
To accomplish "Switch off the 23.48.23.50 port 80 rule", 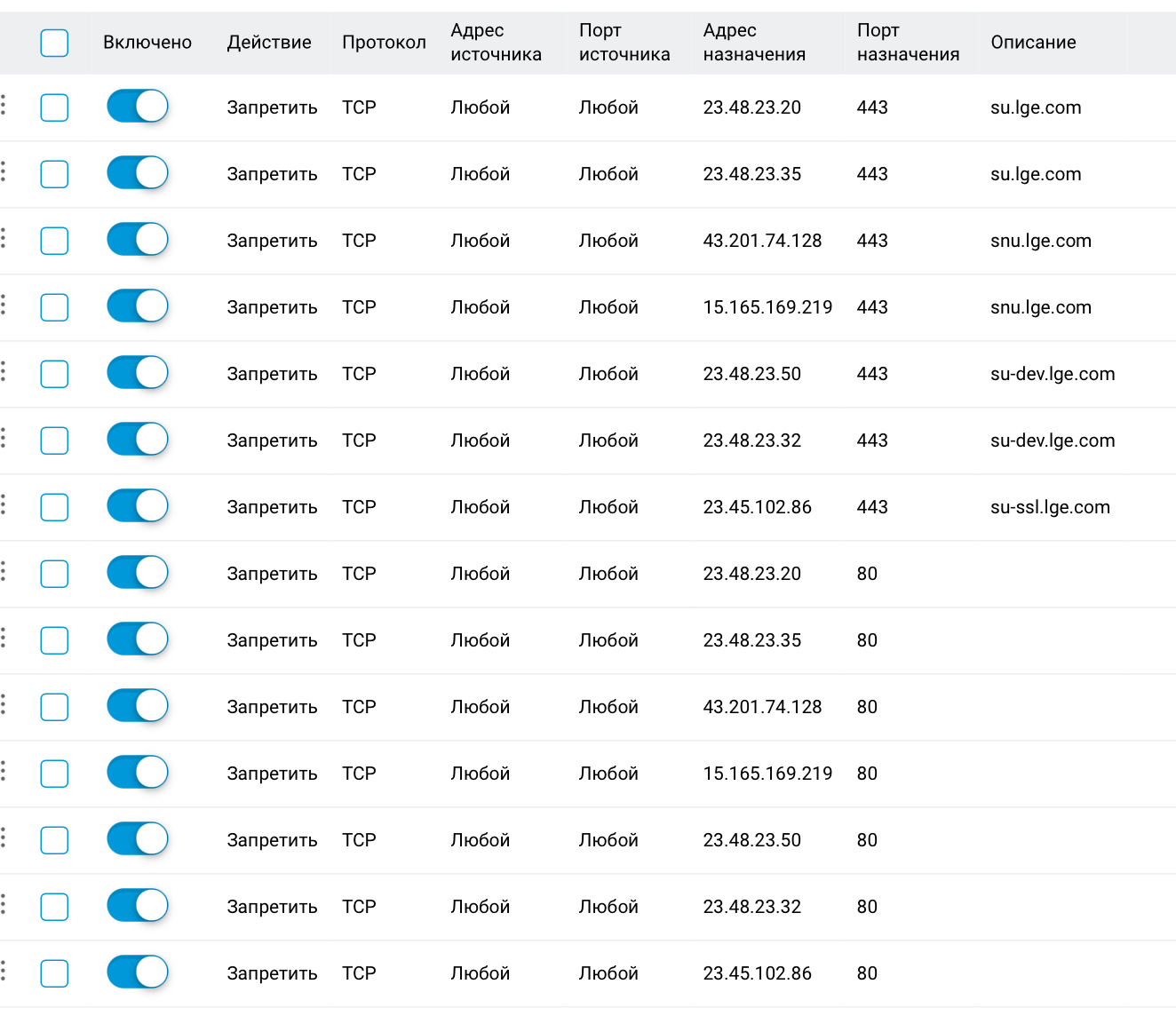I will click(138, 839).
